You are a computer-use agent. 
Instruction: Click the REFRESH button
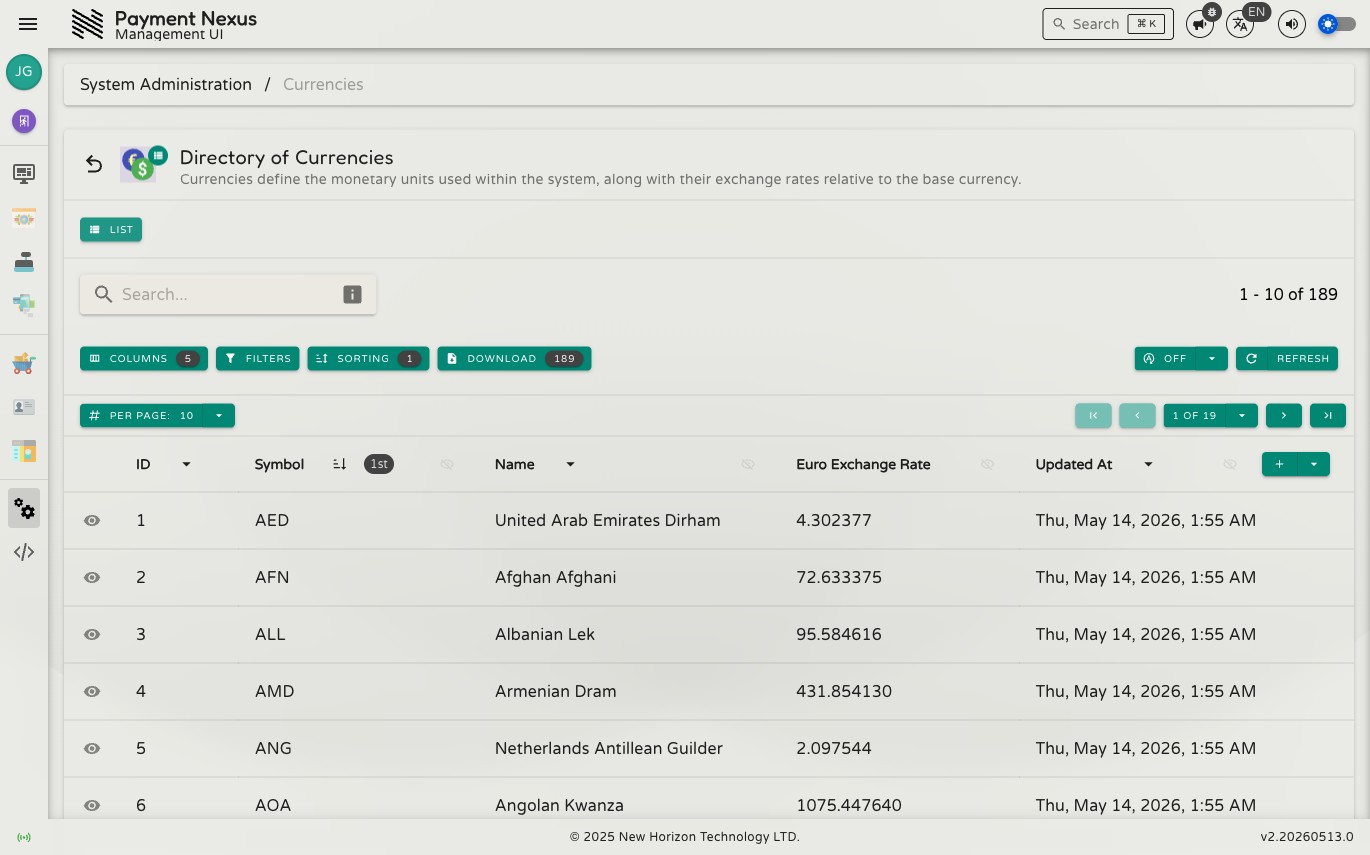(1287, 358)
